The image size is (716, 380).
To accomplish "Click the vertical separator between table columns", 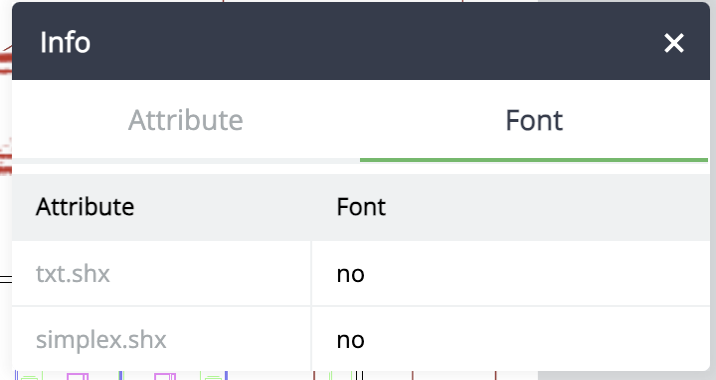I will (x=311, y=306).
